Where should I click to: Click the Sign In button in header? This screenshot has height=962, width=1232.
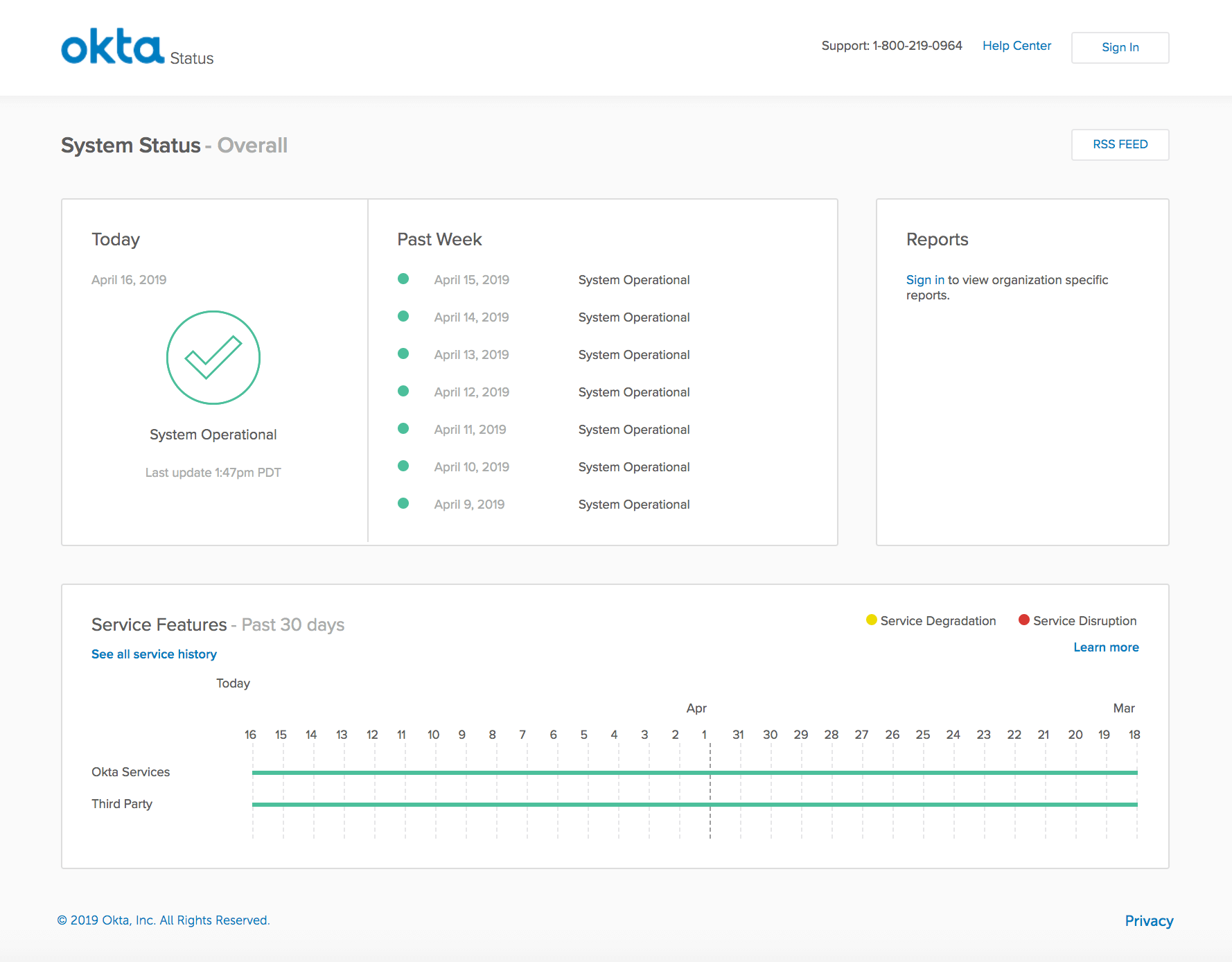tap(1120, 47)
